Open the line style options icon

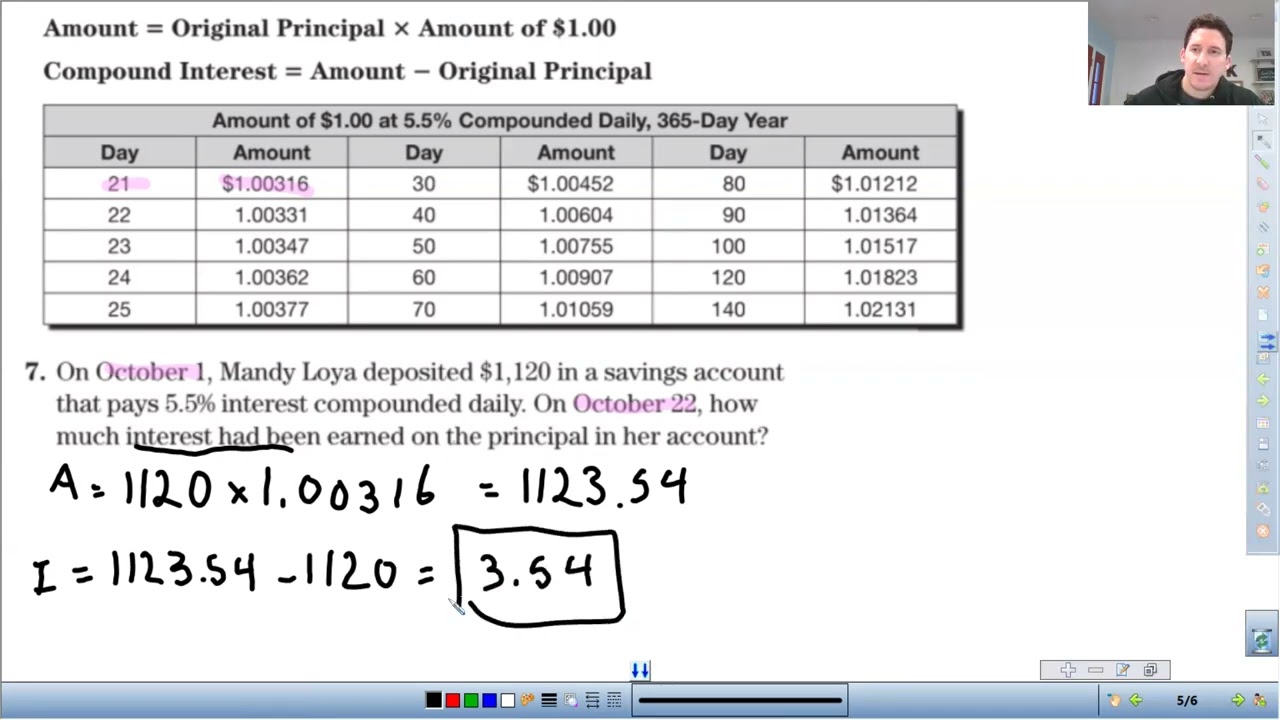pos(592,700)
